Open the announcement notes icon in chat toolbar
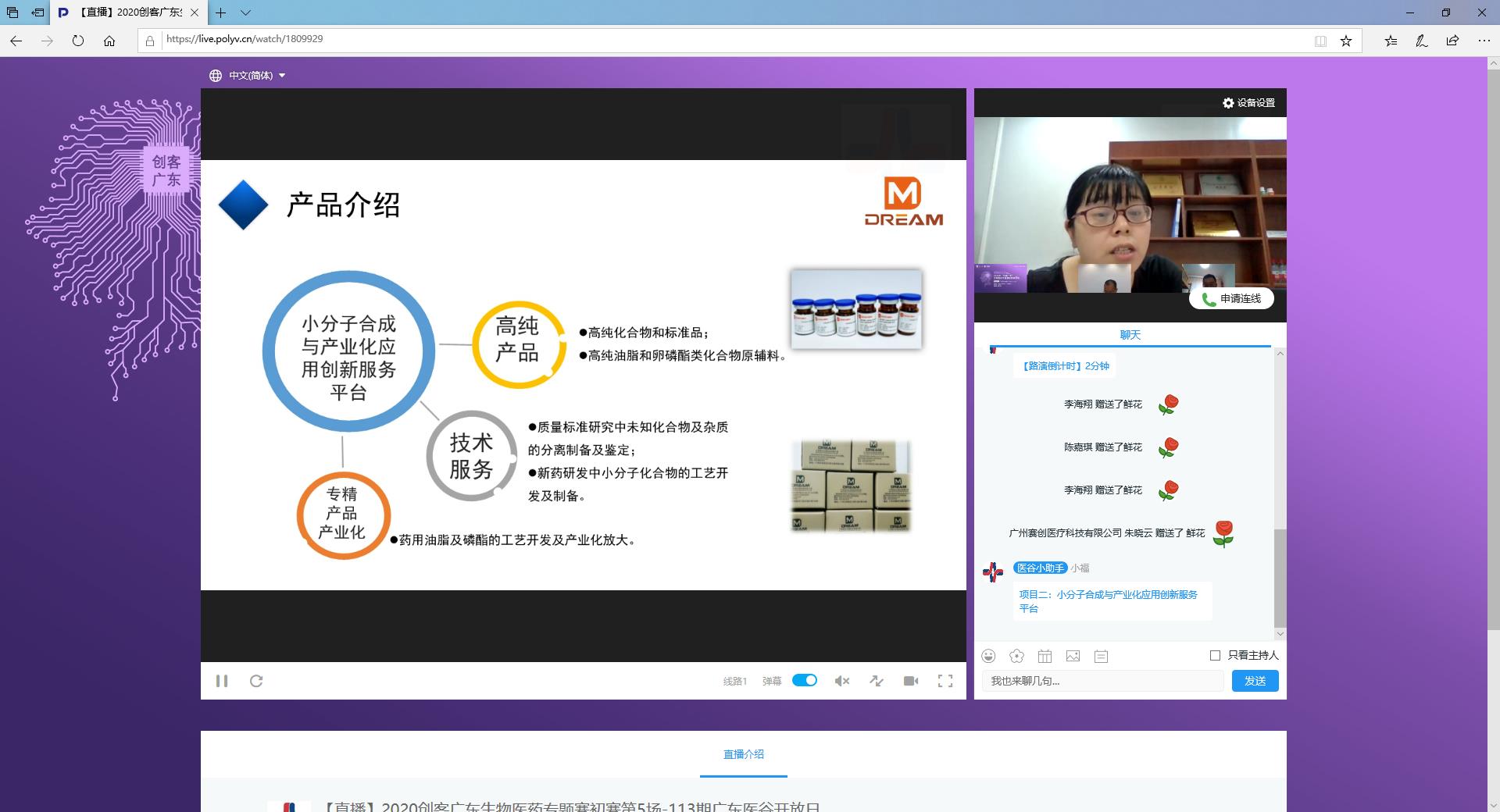Screen dimensions: 1500x812 [1102, 657]
